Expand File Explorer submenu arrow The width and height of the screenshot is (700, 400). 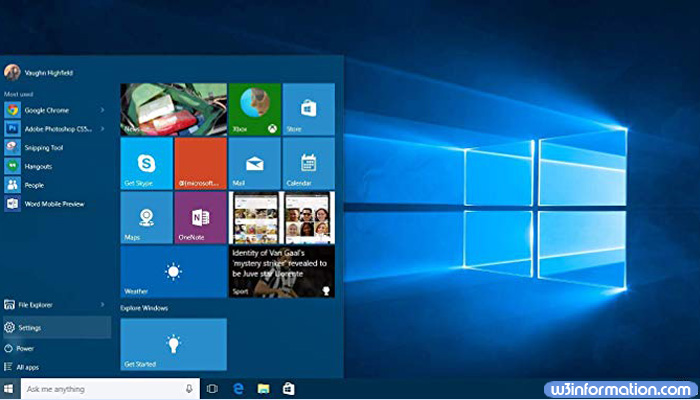point(102,304)
